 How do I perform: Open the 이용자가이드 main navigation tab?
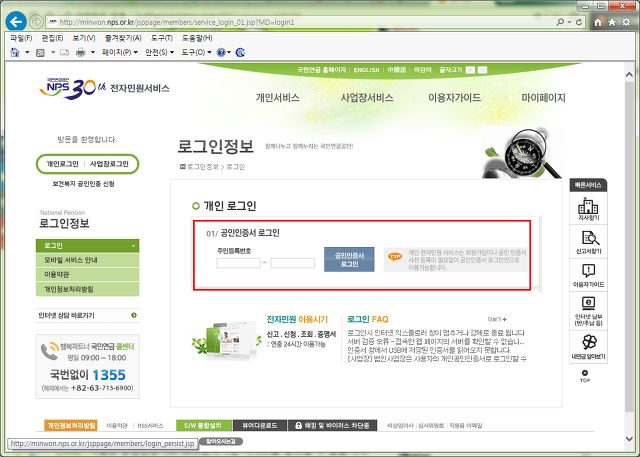(455, 98)
